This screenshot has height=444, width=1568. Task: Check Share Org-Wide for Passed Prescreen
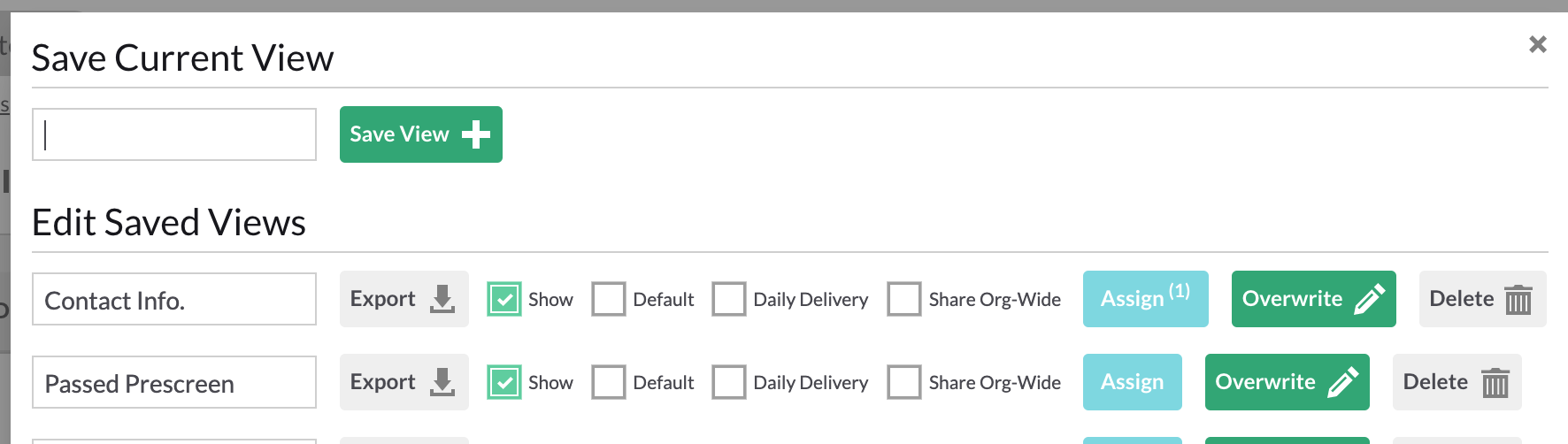tap(904, 382)
